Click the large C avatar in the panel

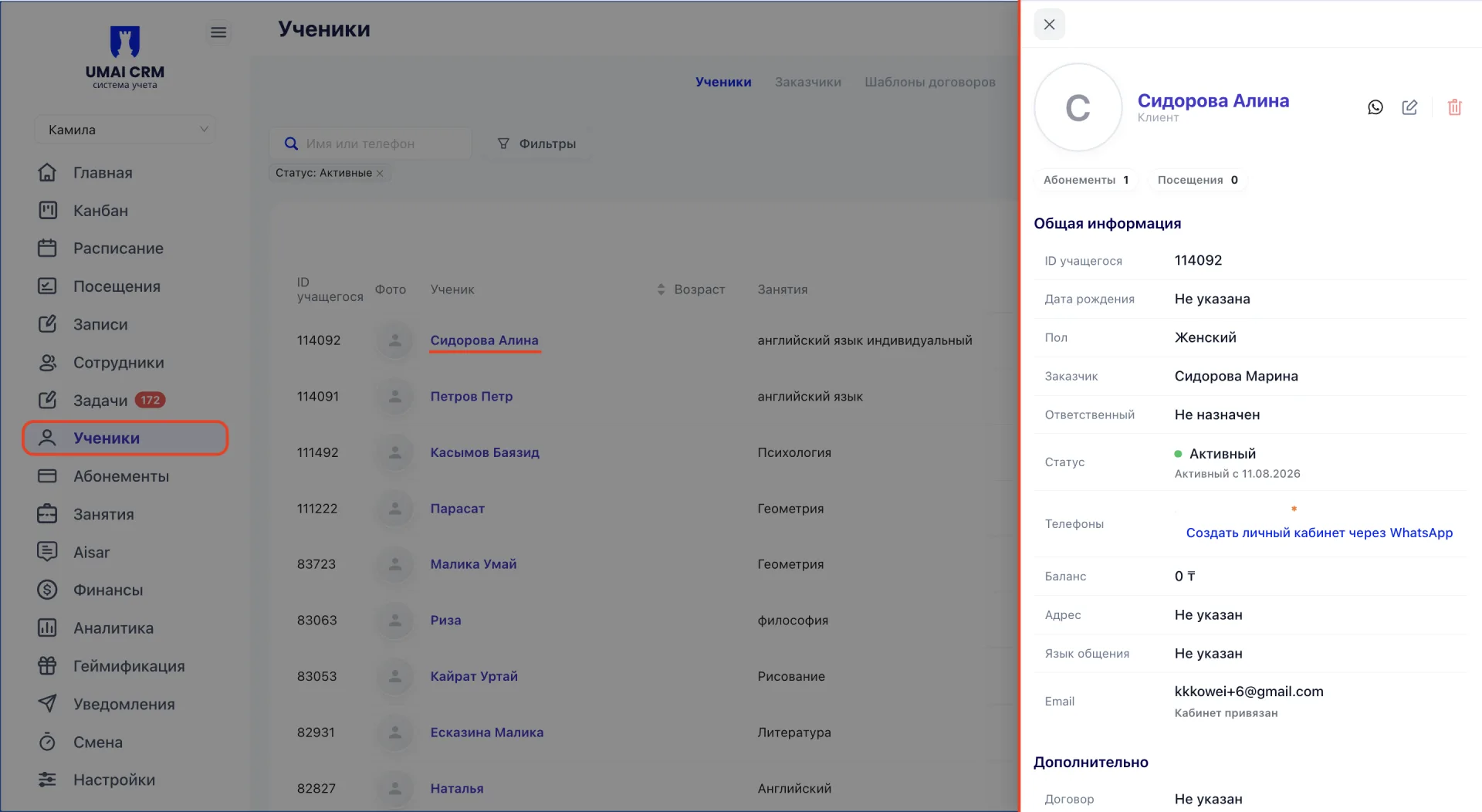1078,107
